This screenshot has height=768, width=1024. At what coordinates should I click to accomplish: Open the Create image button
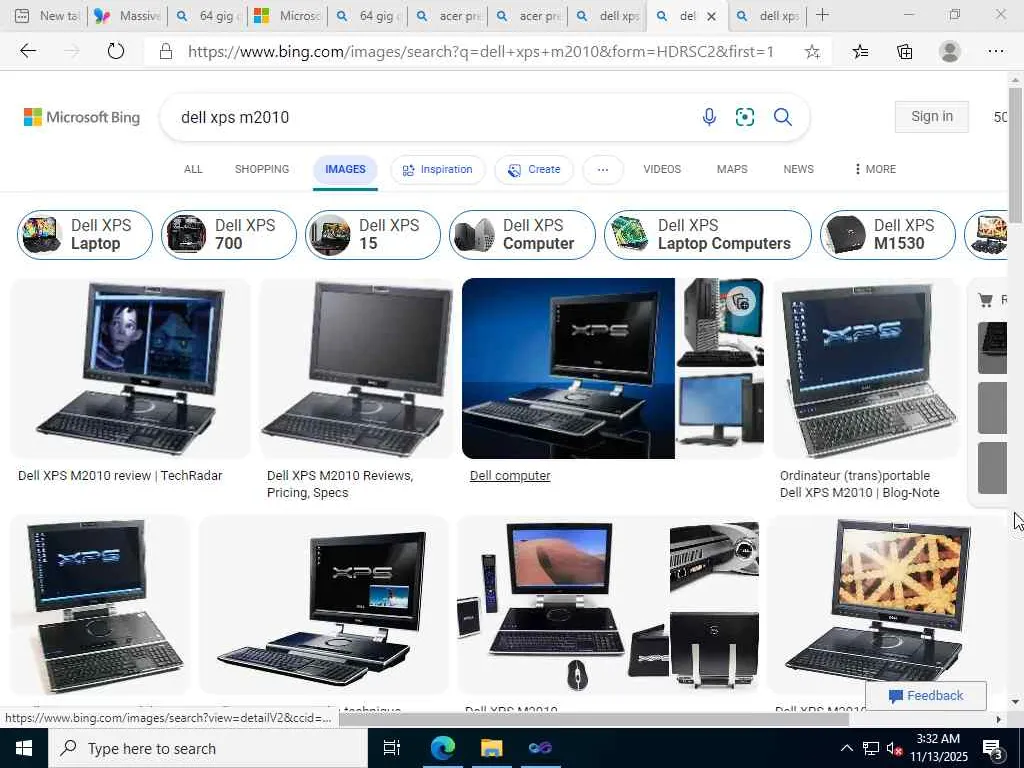point(534,170)
